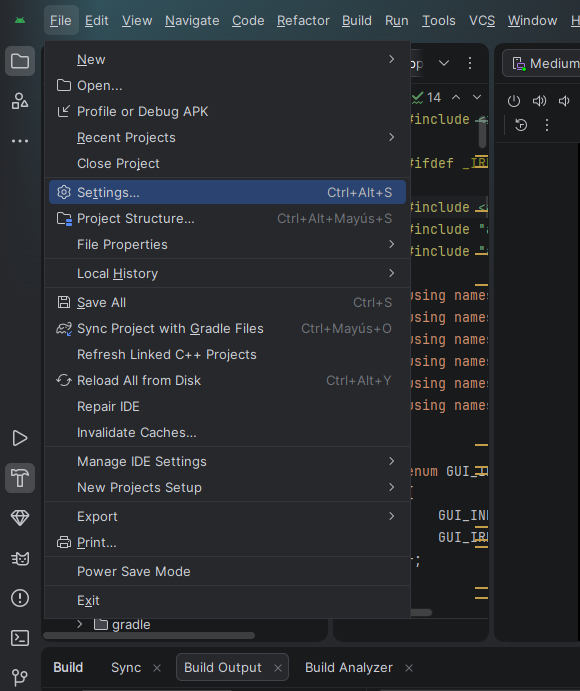This screenshot has height=691, width=580.
Task: Expand the gradle folder in project tree
Action: pyautogui.click(x=79, y=624)
